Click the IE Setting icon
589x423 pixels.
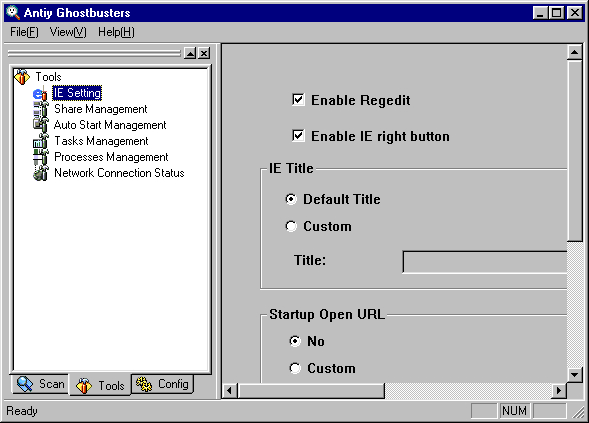coord(40,93)
